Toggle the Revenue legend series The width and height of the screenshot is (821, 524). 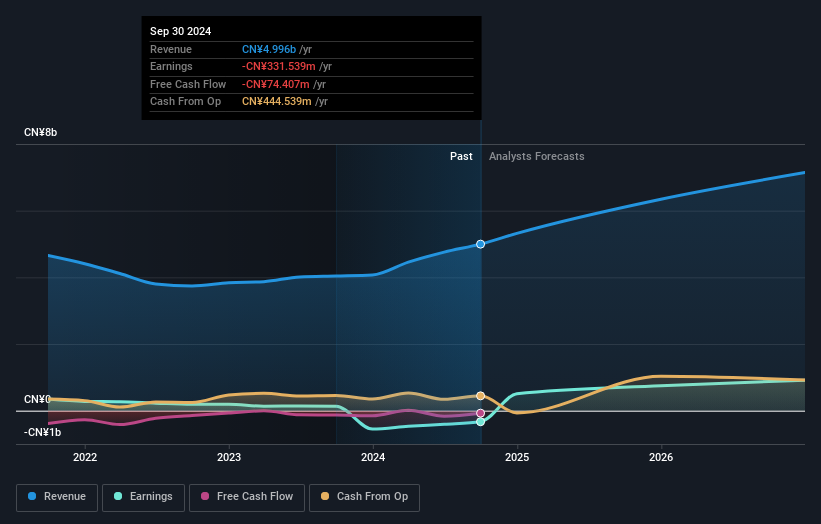tap(57, 497)
